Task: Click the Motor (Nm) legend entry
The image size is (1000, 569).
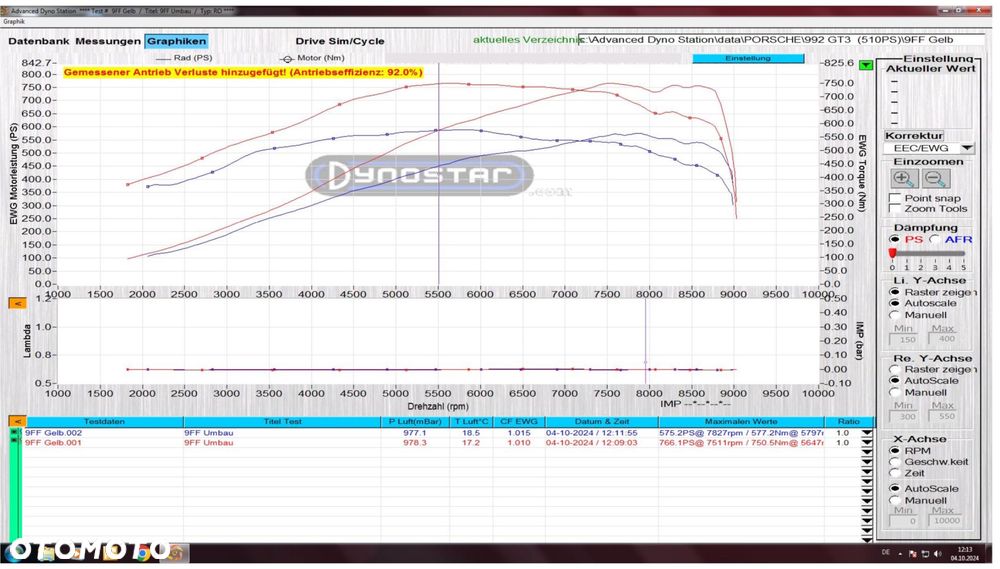Action: [x=313, y=58]
